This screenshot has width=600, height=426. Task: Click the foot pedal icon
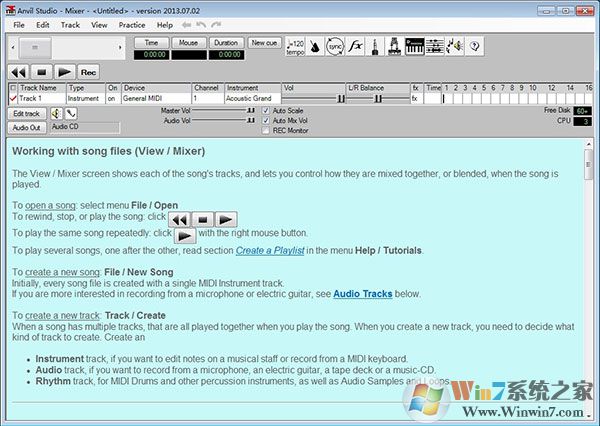pyautogui.click(x=395, y=47)
